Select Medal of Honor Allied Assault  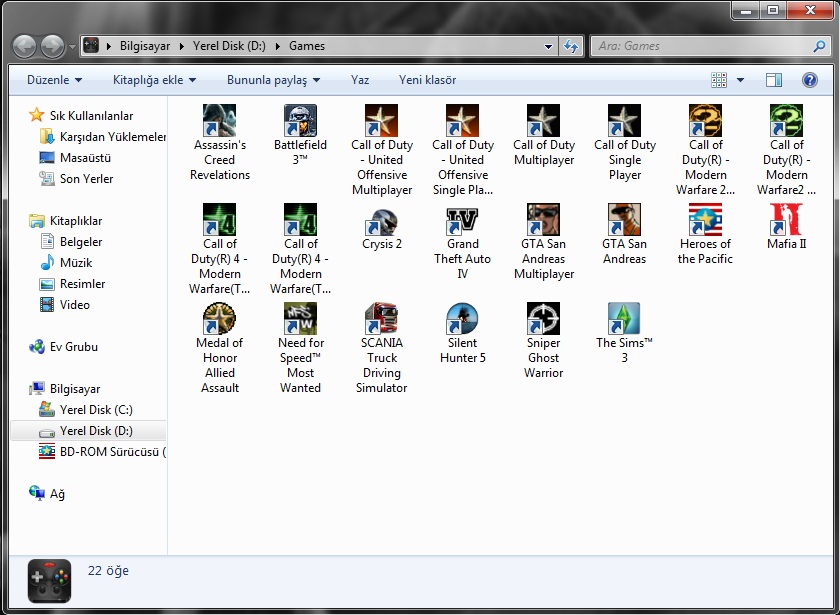220,348
